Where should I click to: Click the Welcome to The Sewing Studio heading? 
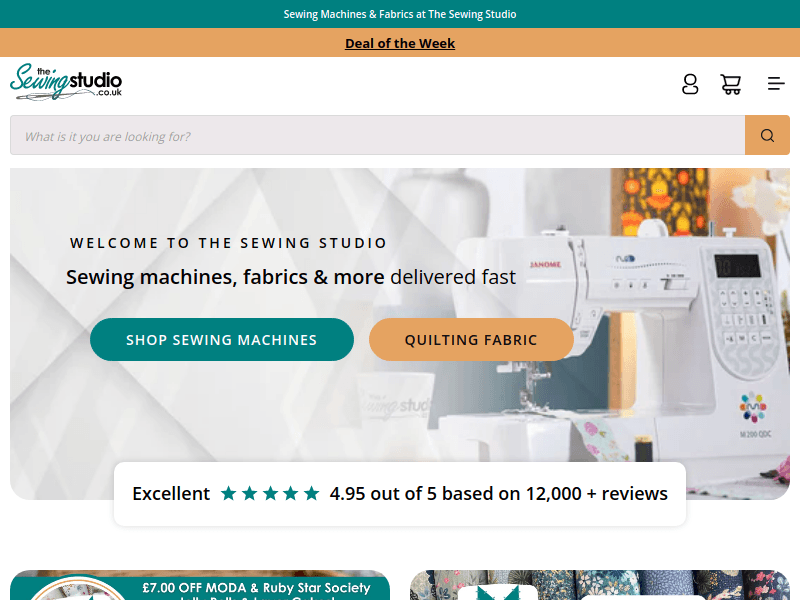228,243
